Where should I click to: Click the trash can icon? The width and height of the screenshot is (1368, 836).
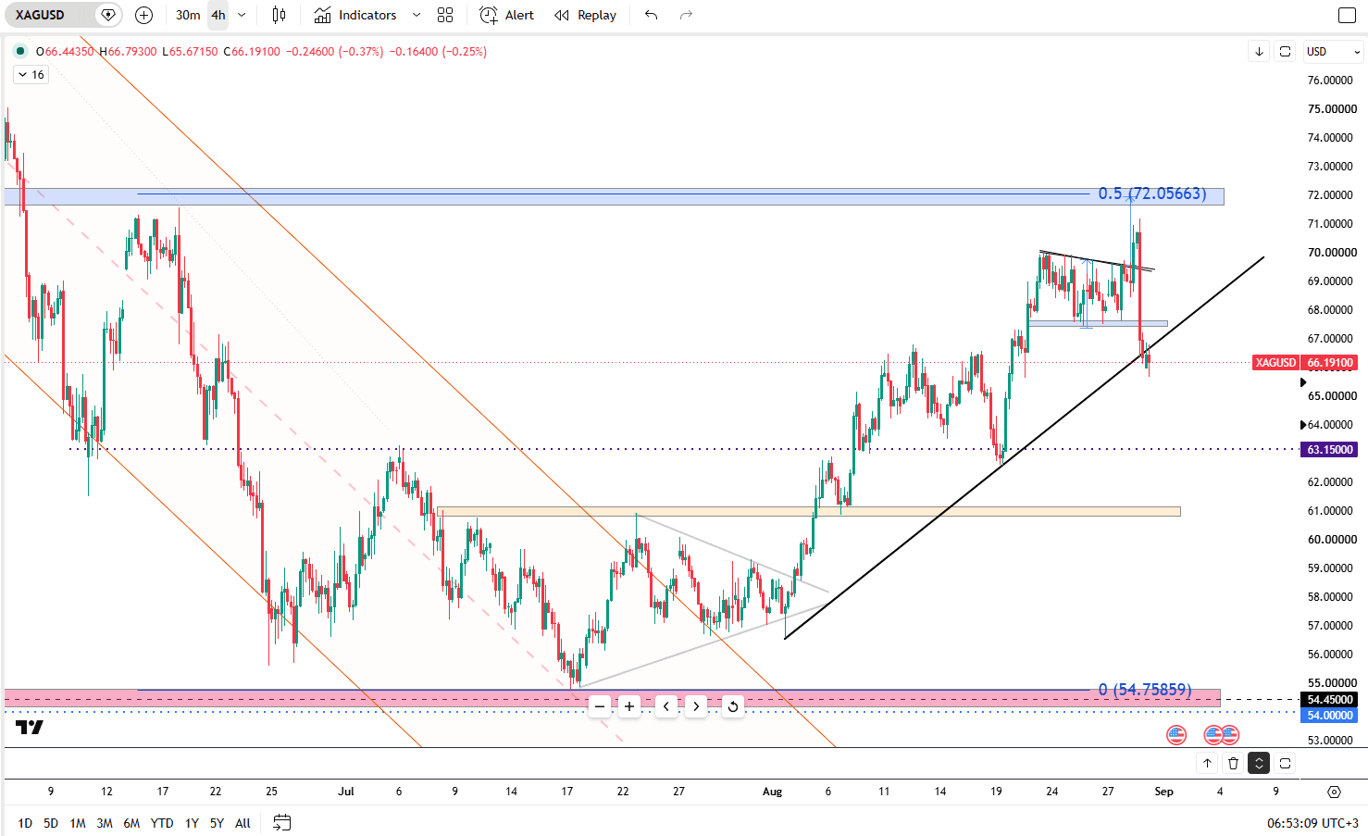pos(1233,763)
